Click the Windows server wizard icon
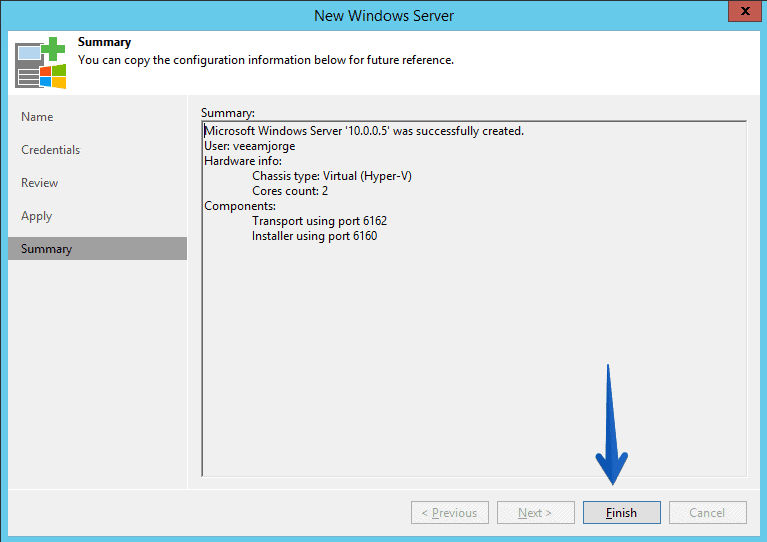This screenshot has height=542, width=767. coord(41,63)
